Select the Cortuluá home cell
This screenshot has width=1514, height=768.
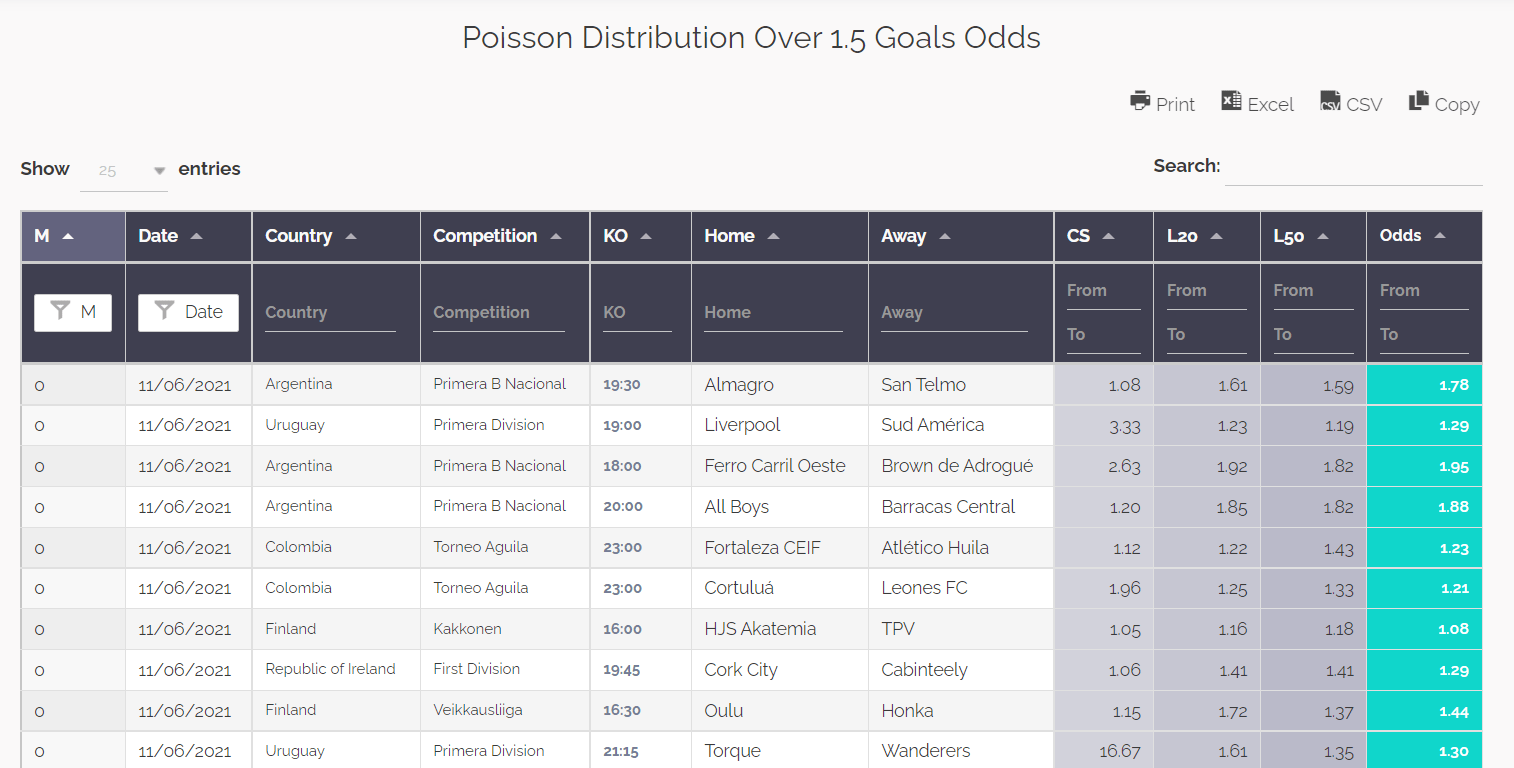pos(780,589)
